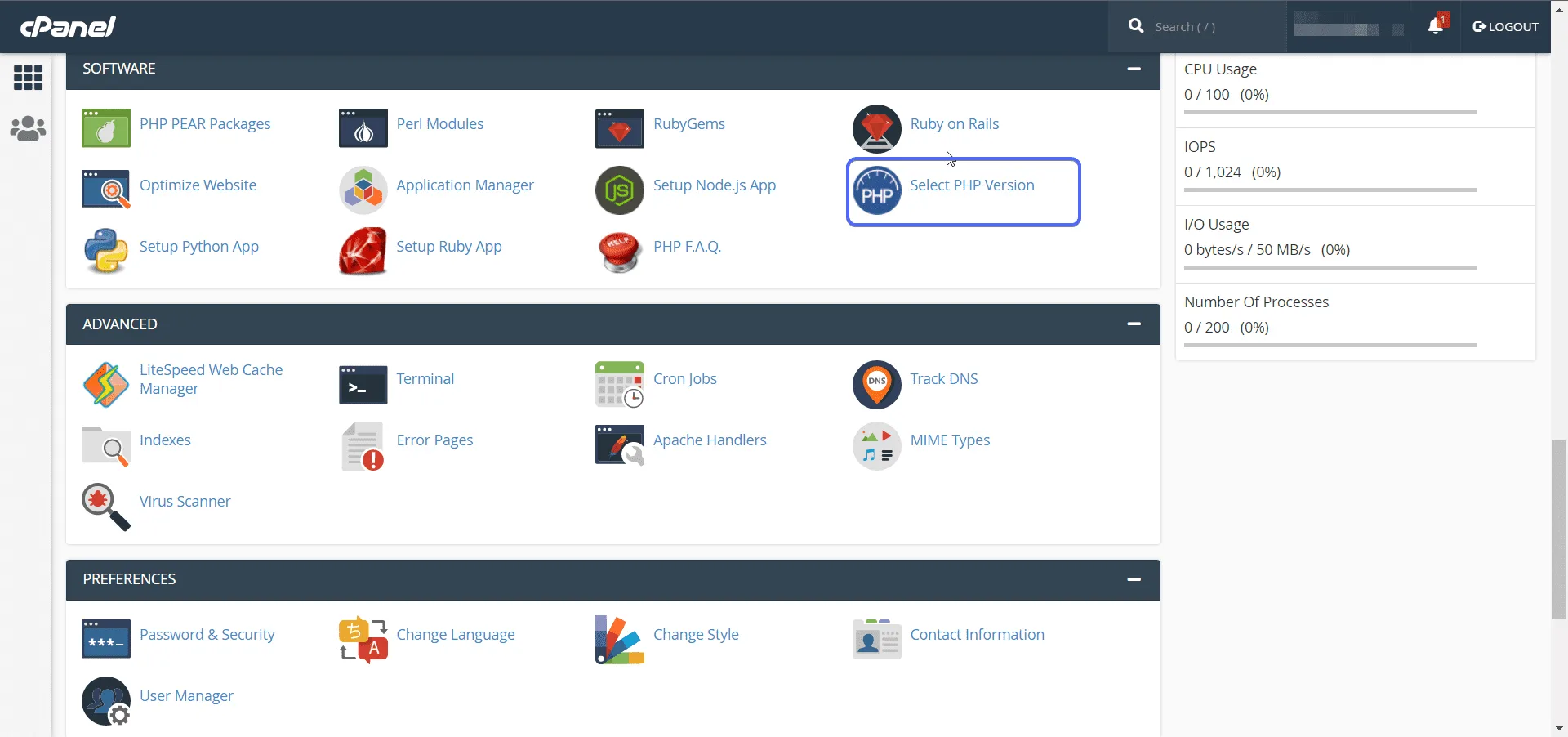
Task: Open the user management sidebar icon
Action: point(28,128)
